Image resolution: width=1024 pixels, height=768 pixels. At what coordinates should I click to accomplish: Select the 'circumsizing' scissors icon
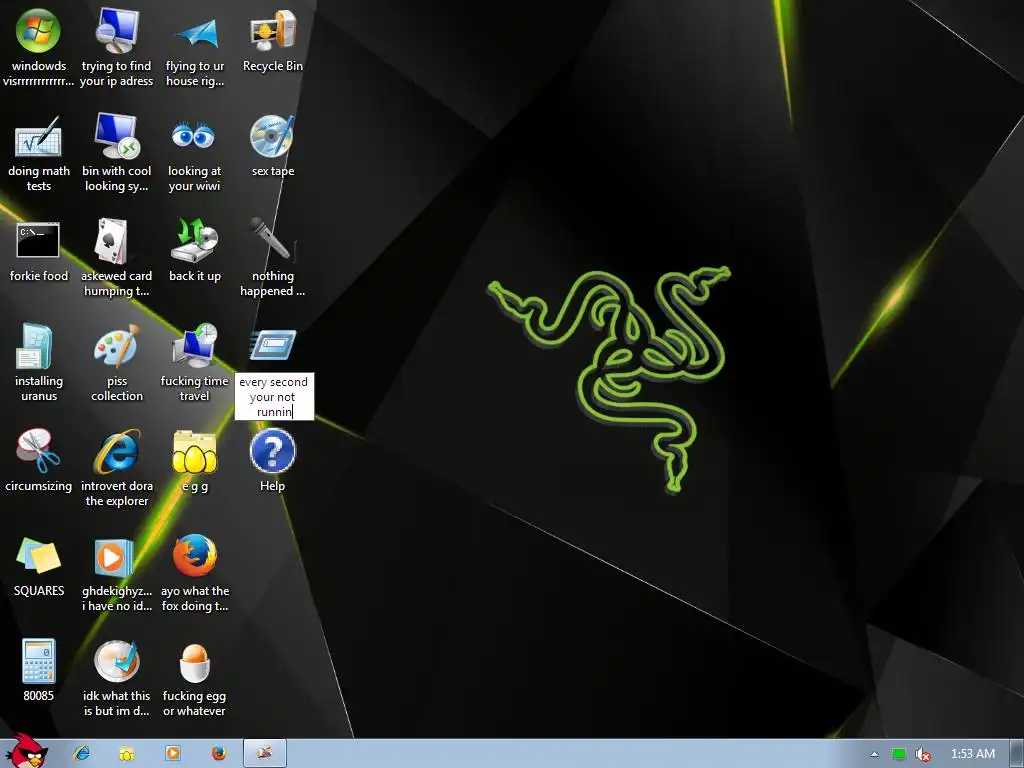coord(39,451)
